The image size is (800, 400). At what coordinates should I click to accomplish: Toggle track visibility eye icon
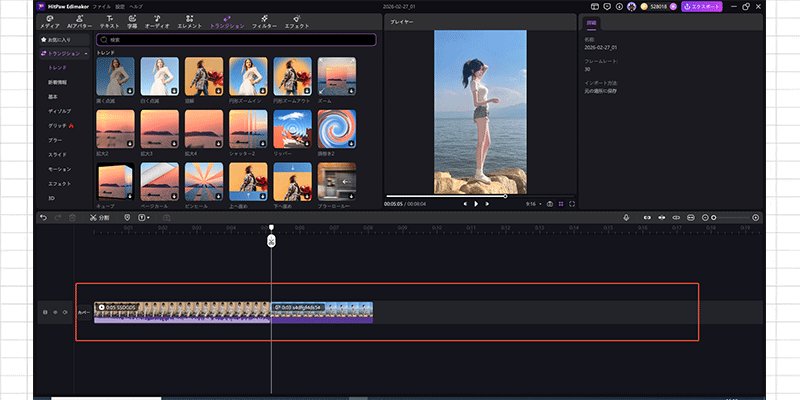[55, 312]
